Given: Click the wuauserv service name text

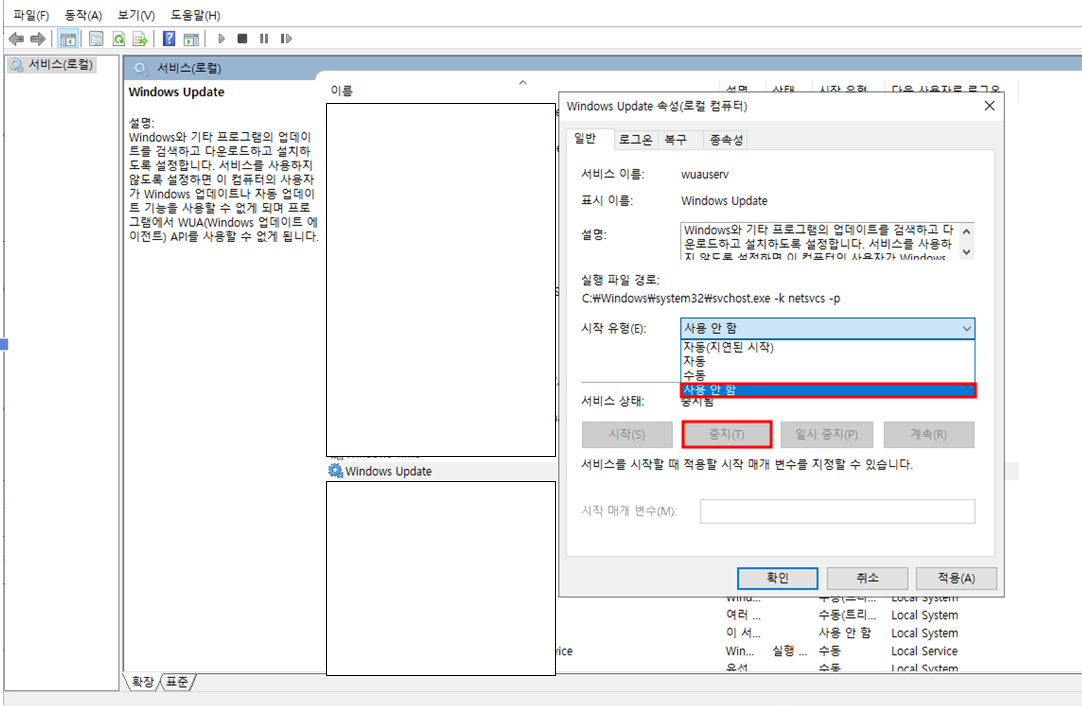Looking at the screenshot, I should tap(705, 175).
